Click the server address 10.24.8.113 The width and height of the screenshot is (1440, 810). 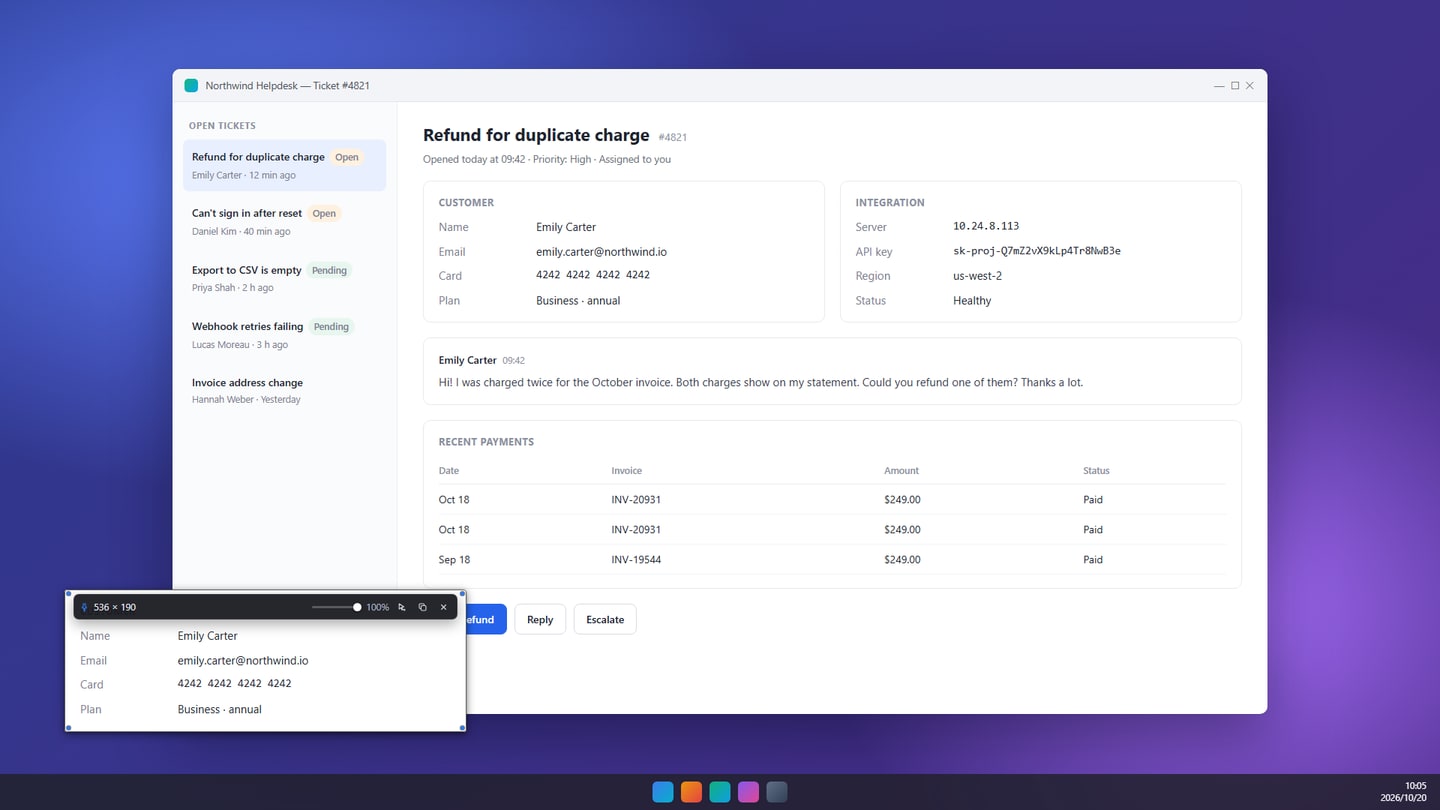(986, 226)
